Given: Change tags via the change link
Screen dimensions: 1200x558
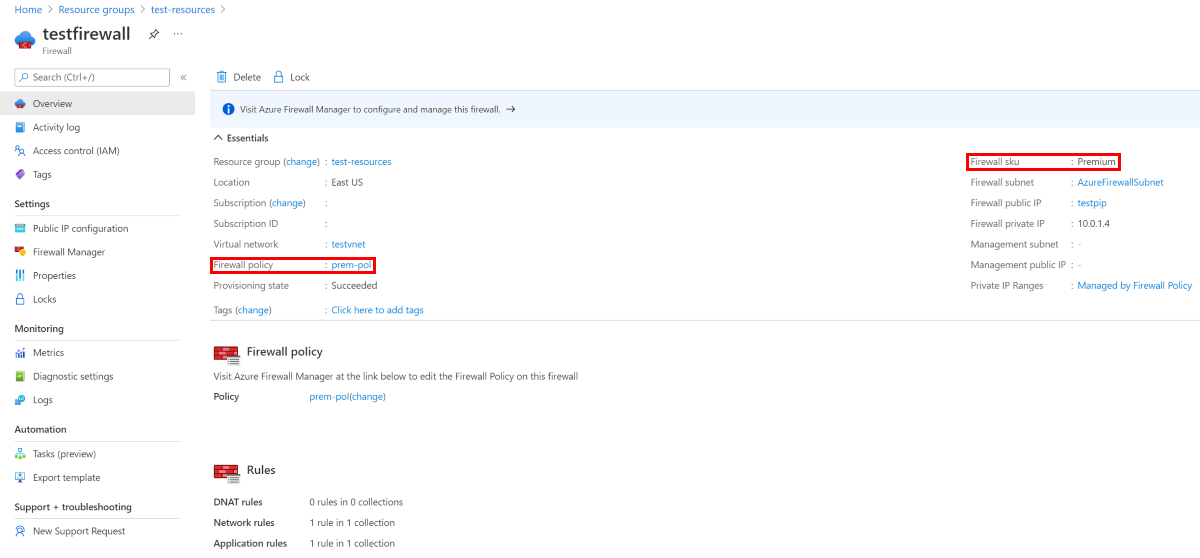Looking at the screenshot, I should click(x=253, y=310).
